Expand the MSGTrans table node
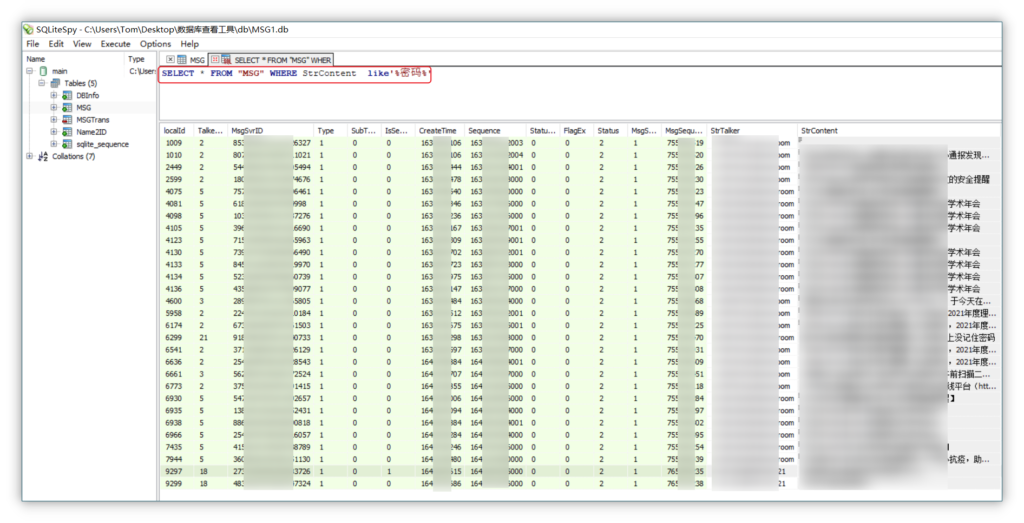Viewport: 1024px width, 523px height. coord(54,120)
